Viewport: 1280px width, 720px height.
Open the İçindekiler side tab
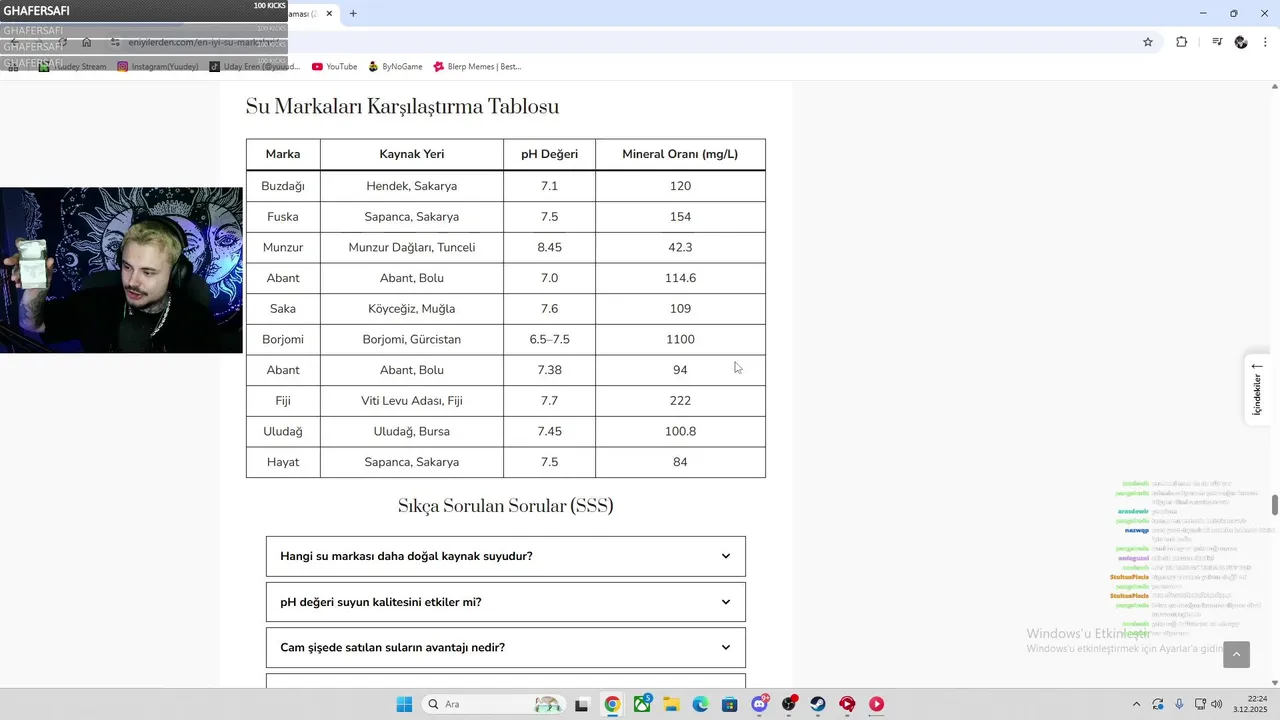pos(1257,390)
